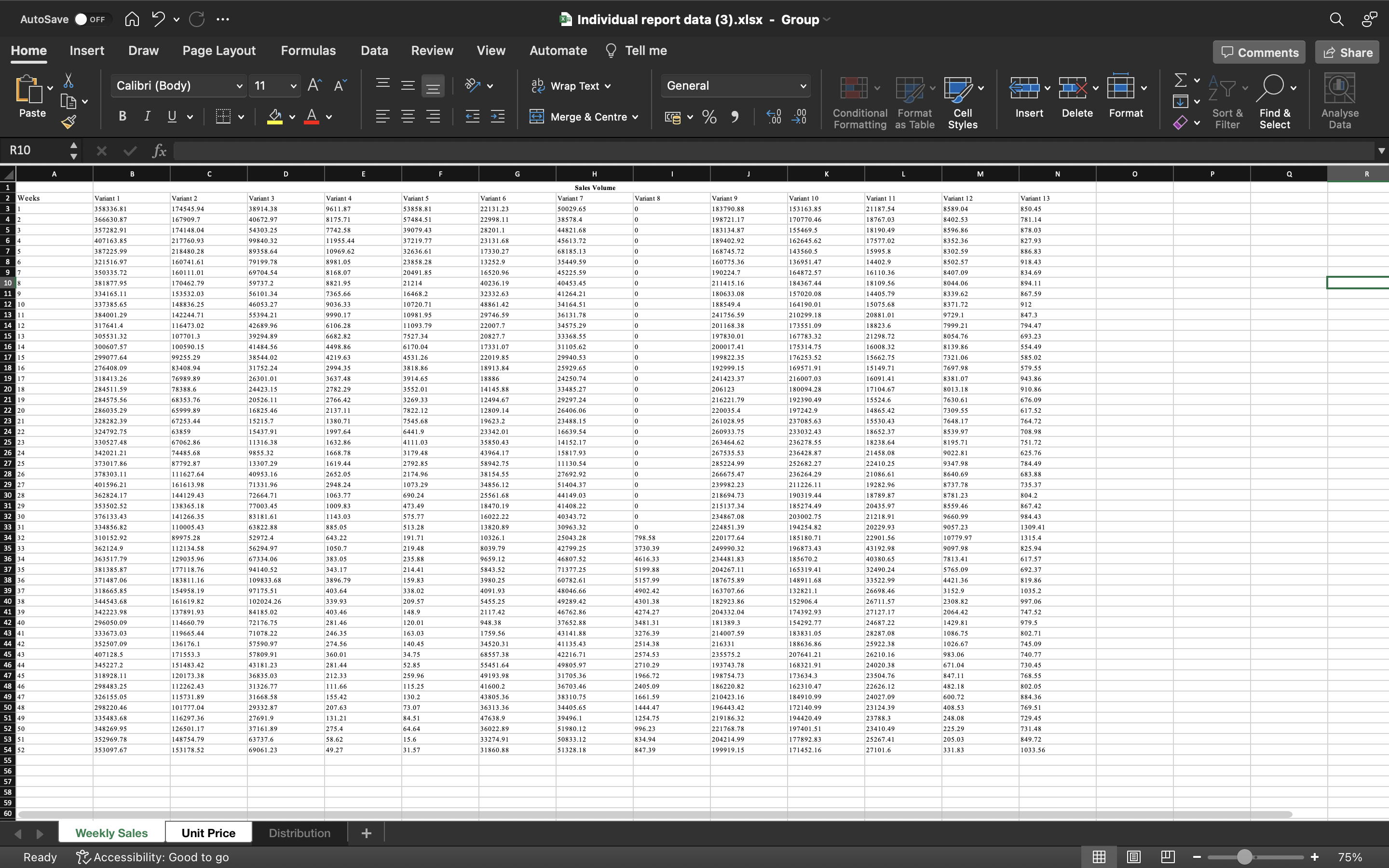Click the Copy icon
Viewport: 1389px width, 868px height.
68,102
